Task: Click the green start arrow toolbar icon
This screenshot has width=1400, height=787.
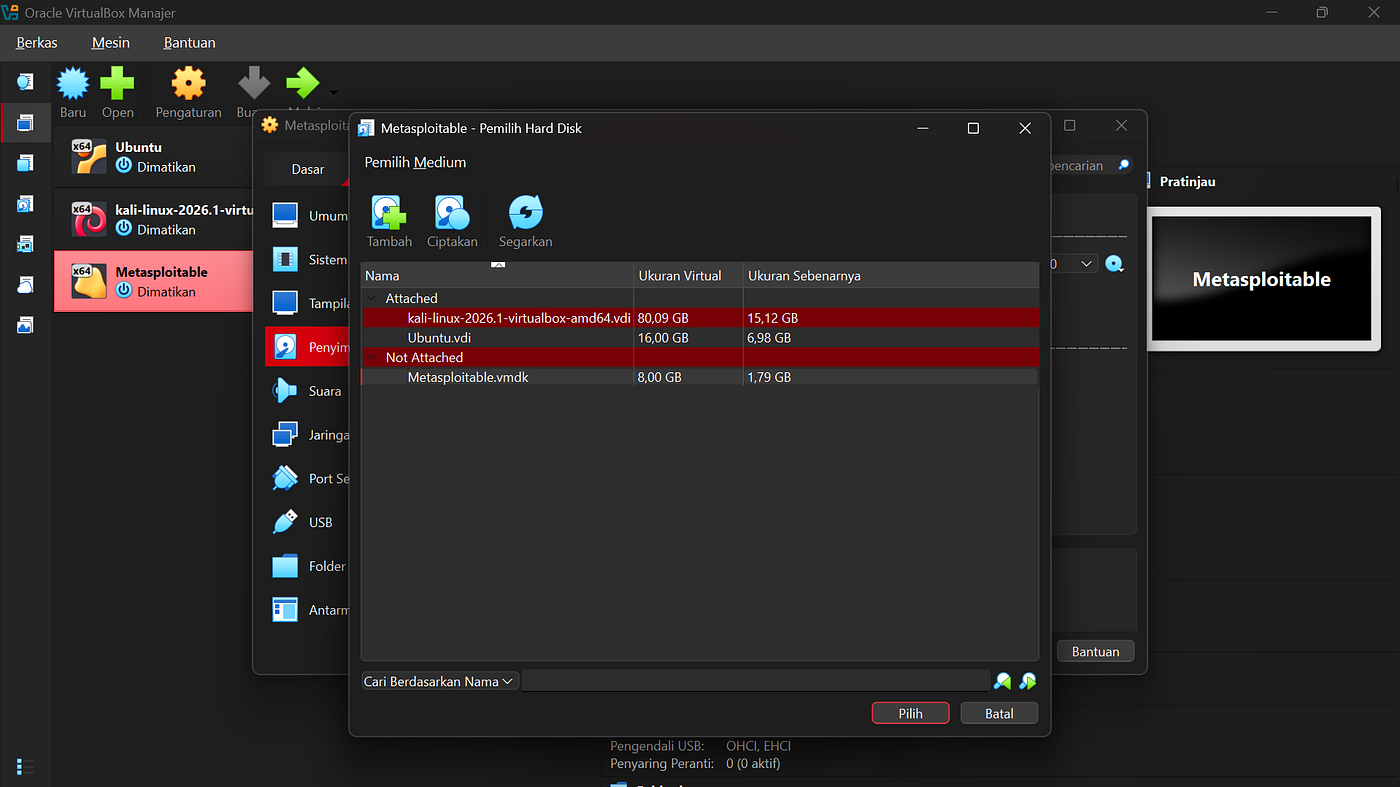Action: pyautogui.click(x=302, y=84)
